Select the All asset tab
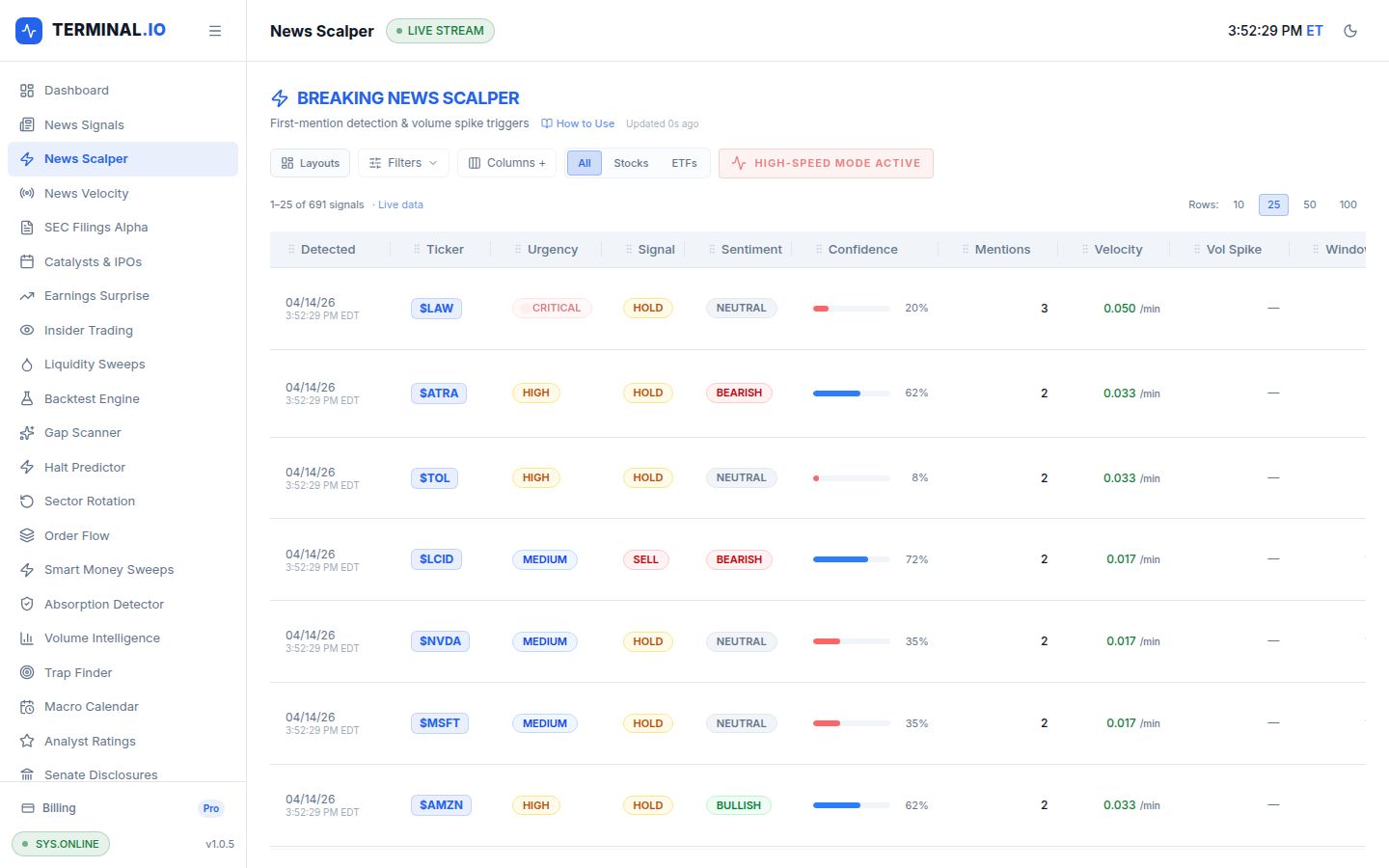Screen dimensions: 1389x868 [585, 163]
